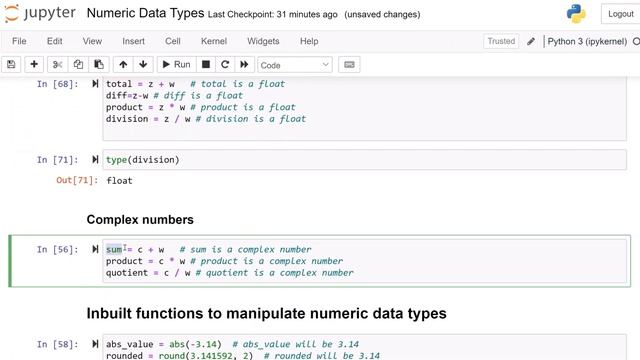640x360 pixels.
Task: Restart the kernel icon
Action: click(225, 64)
